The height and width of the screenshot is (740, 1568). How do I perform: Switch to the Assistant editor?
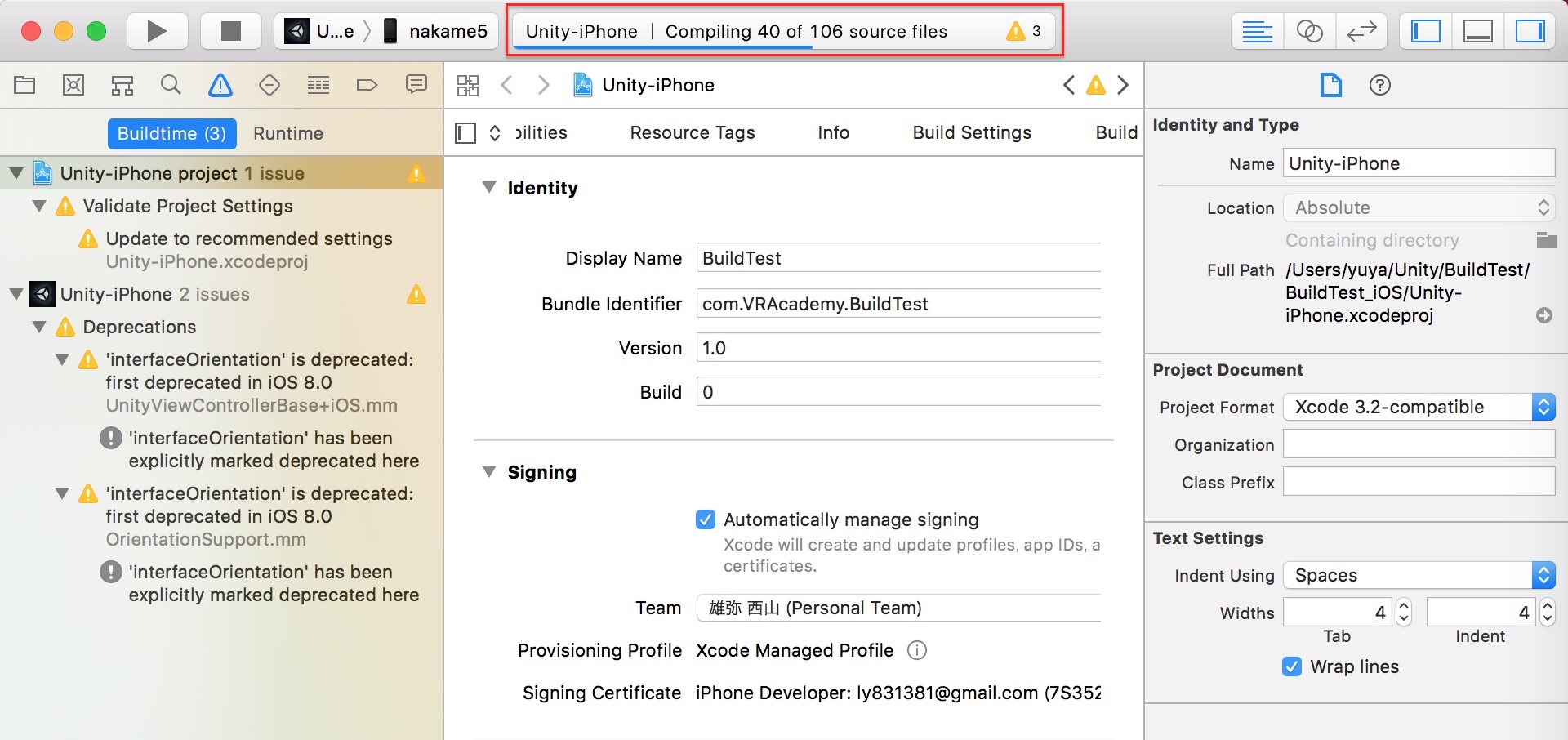(x=1309, y=32)
